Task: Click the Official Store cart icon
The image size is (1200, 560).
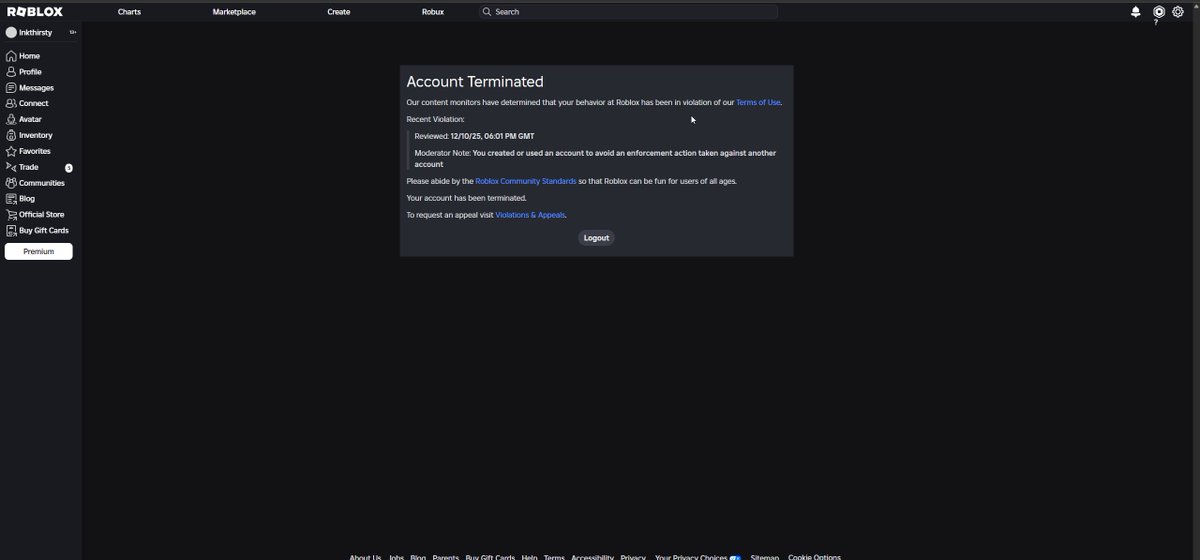Action: 11,214
